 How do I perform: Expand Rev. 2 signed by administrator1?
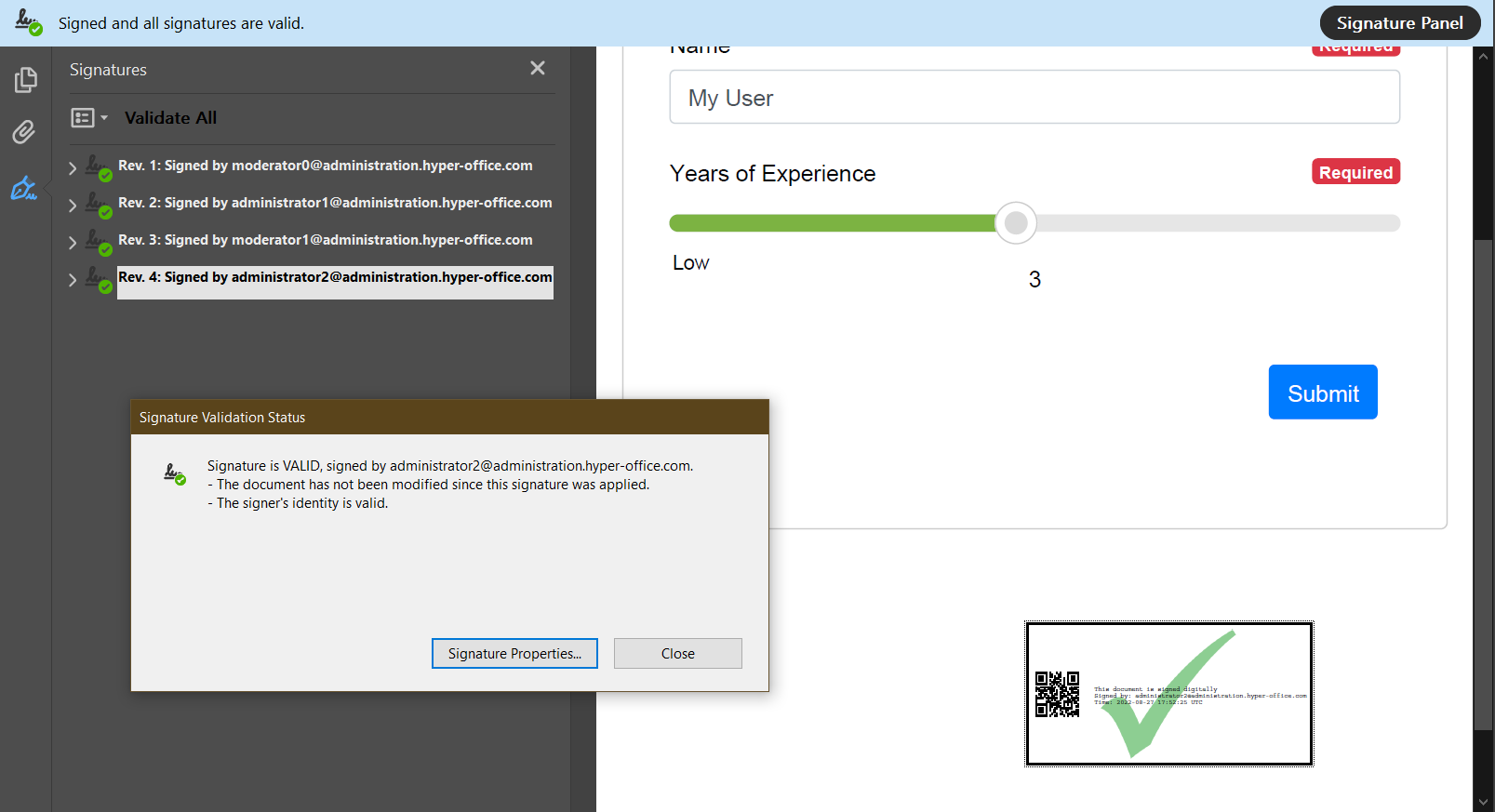pos(73,206)
